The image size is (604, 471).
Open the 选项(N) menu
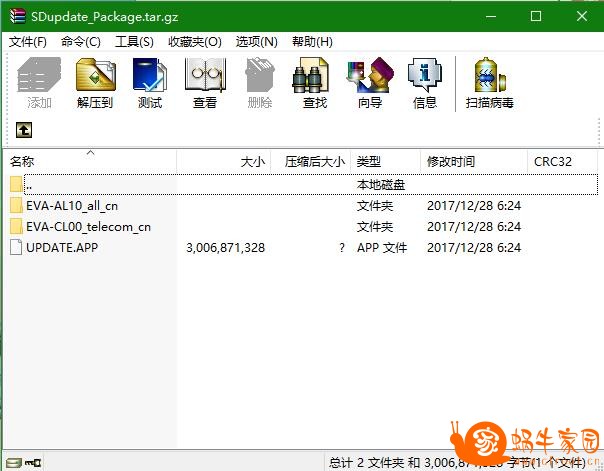click(x=257, y=42)
